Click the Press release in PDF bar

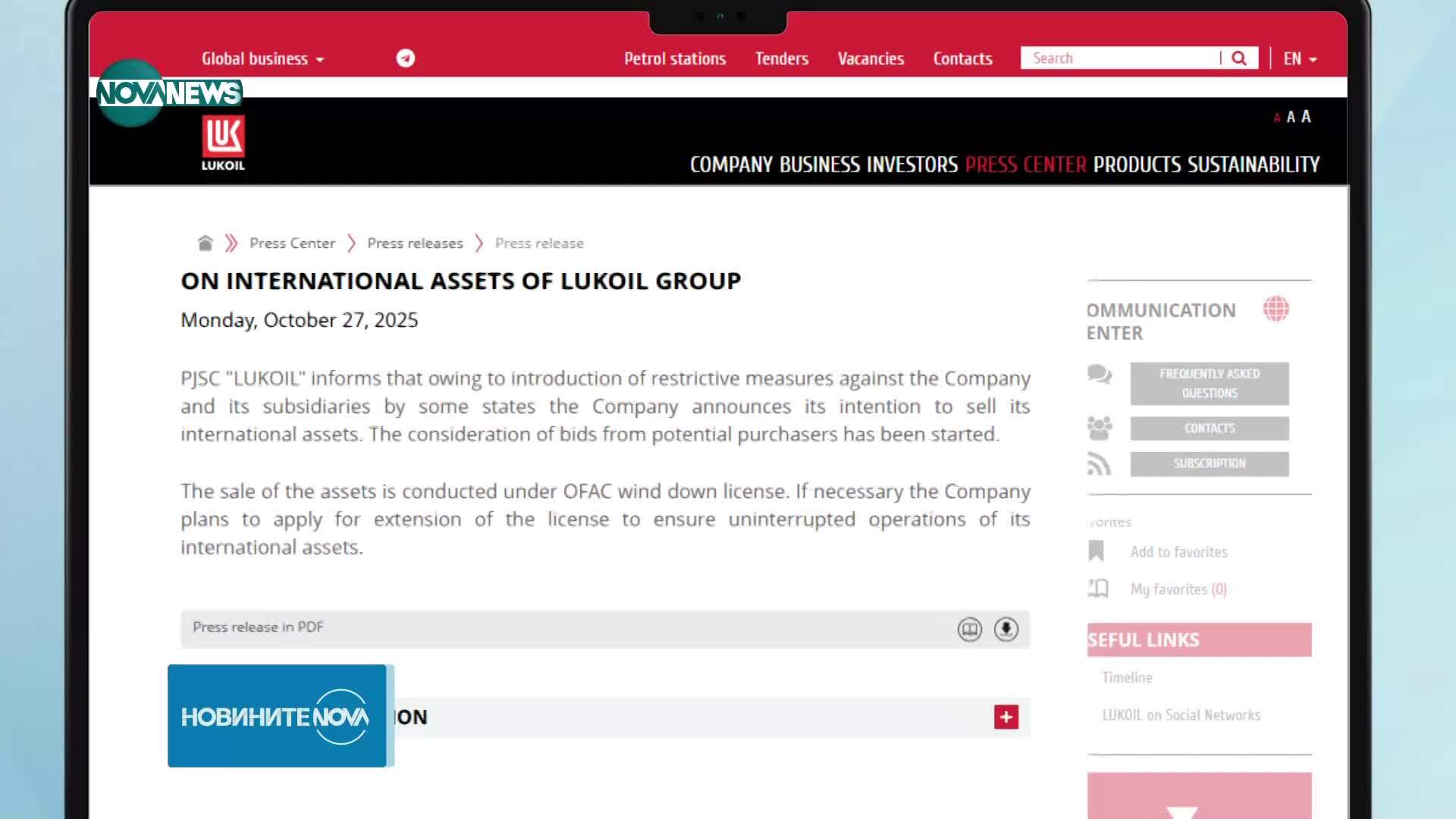pyautogui.click(x=605, y=629)
